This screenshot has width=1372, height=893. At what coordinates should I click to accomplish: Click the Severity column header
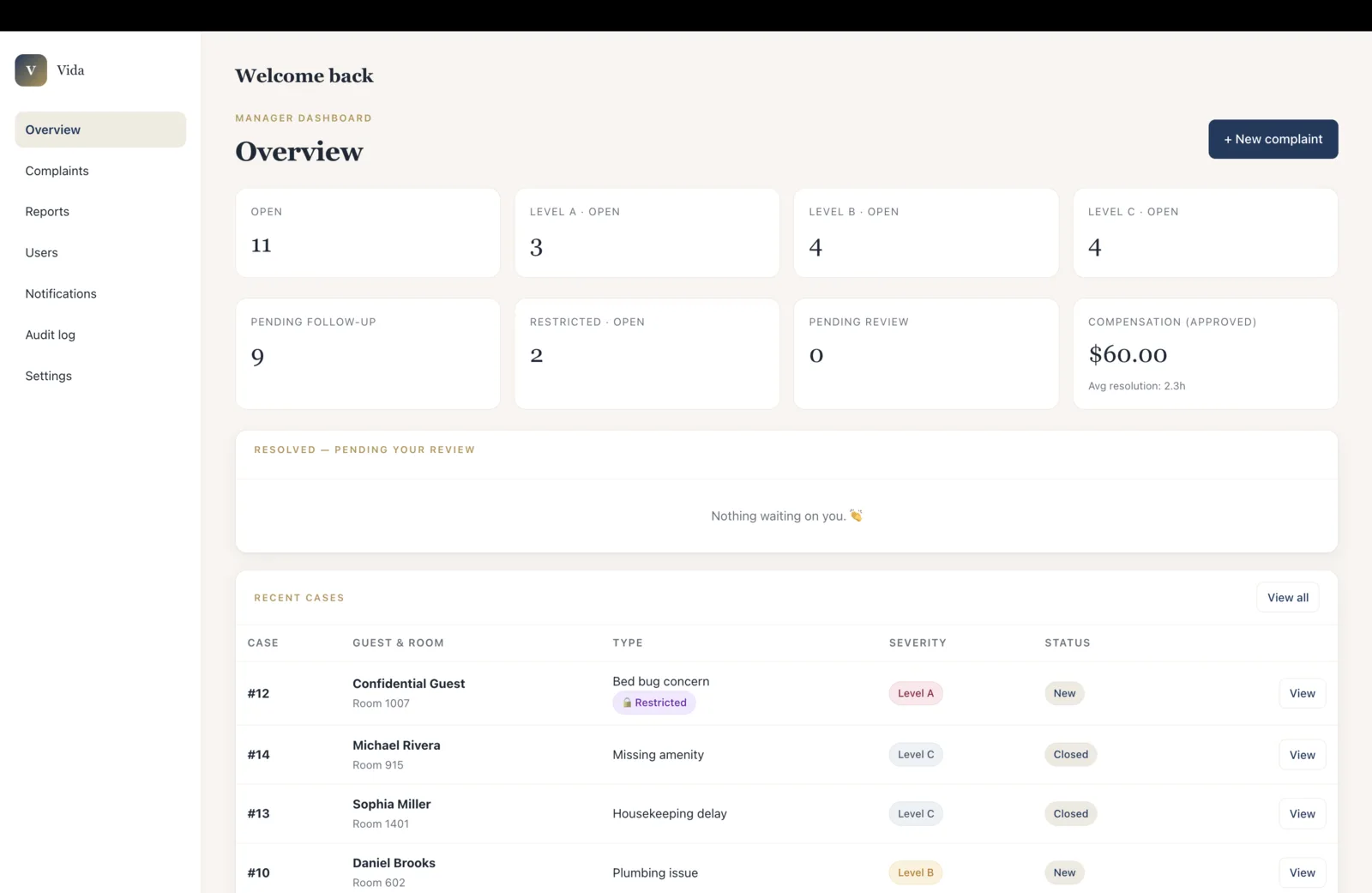[918, 643]
